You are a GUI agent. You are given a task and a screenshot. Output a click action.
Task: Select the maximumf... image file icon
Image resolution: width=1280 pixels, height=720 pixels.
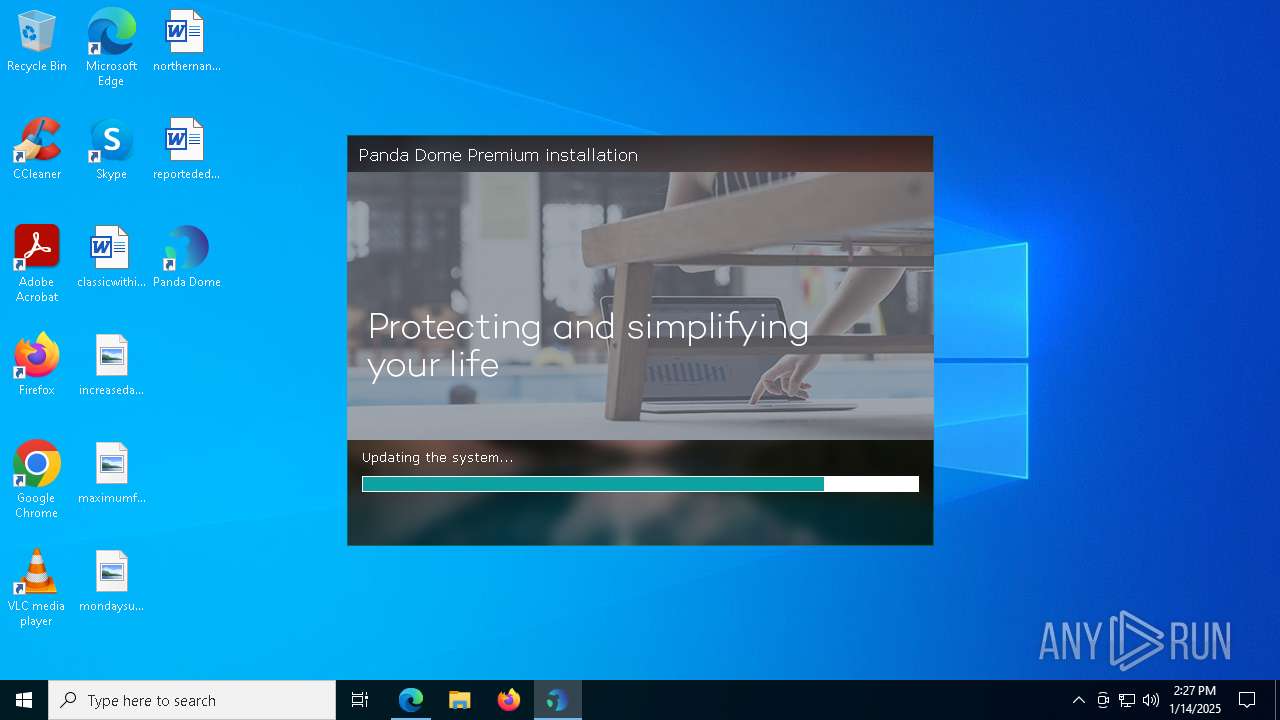111,474
